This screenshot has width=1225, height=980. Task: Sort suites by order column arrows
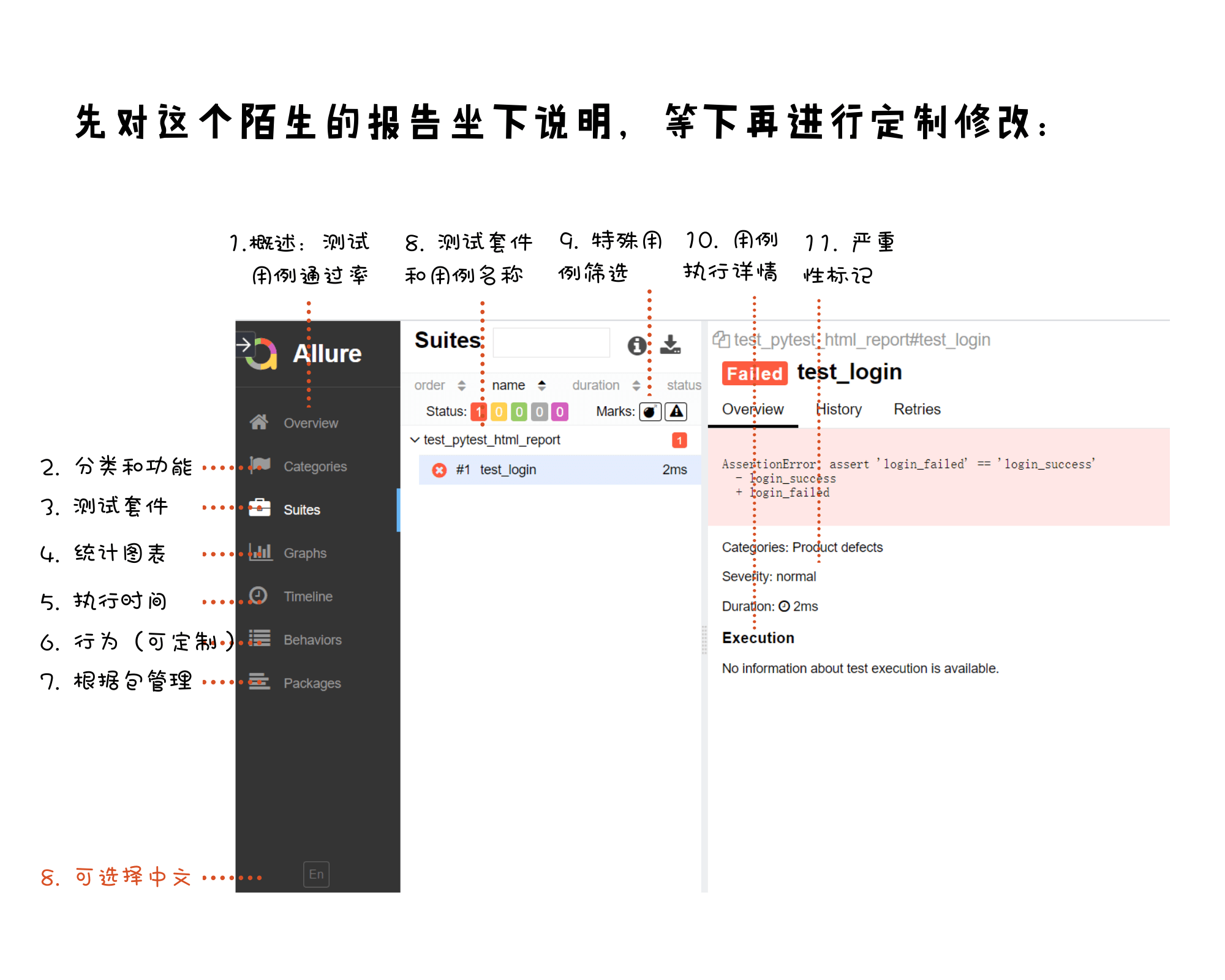(x=462, y=385)
